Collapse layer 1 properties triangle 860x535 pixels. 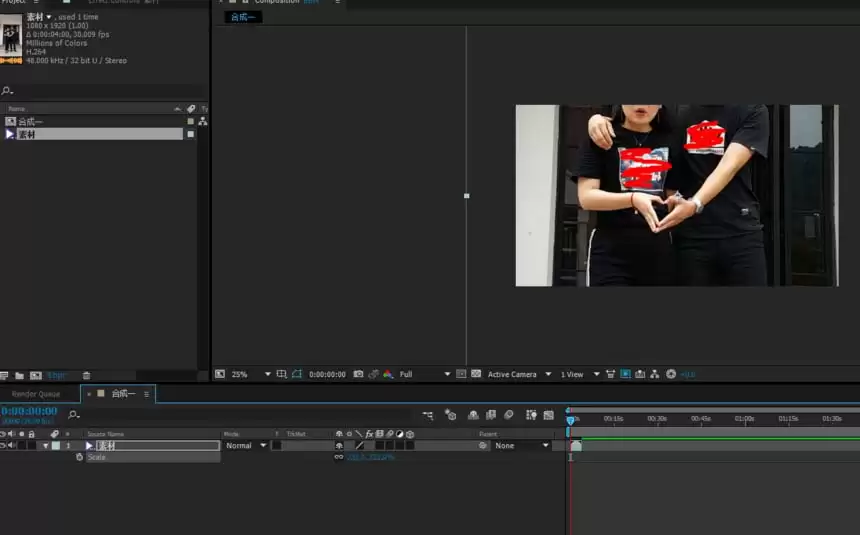coord(46,446)
